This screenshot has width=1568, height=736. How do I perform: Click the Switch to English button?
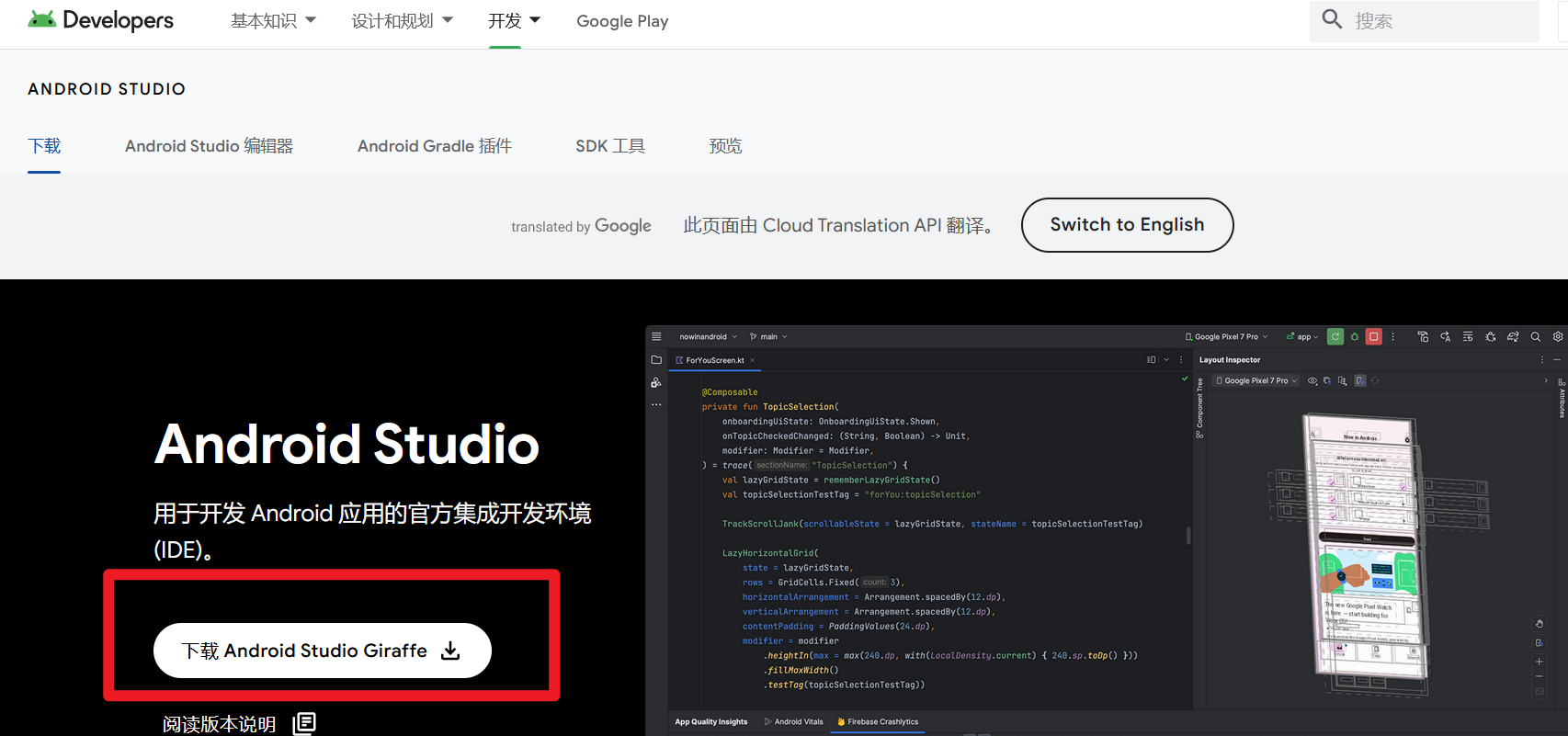(1127, 225)
